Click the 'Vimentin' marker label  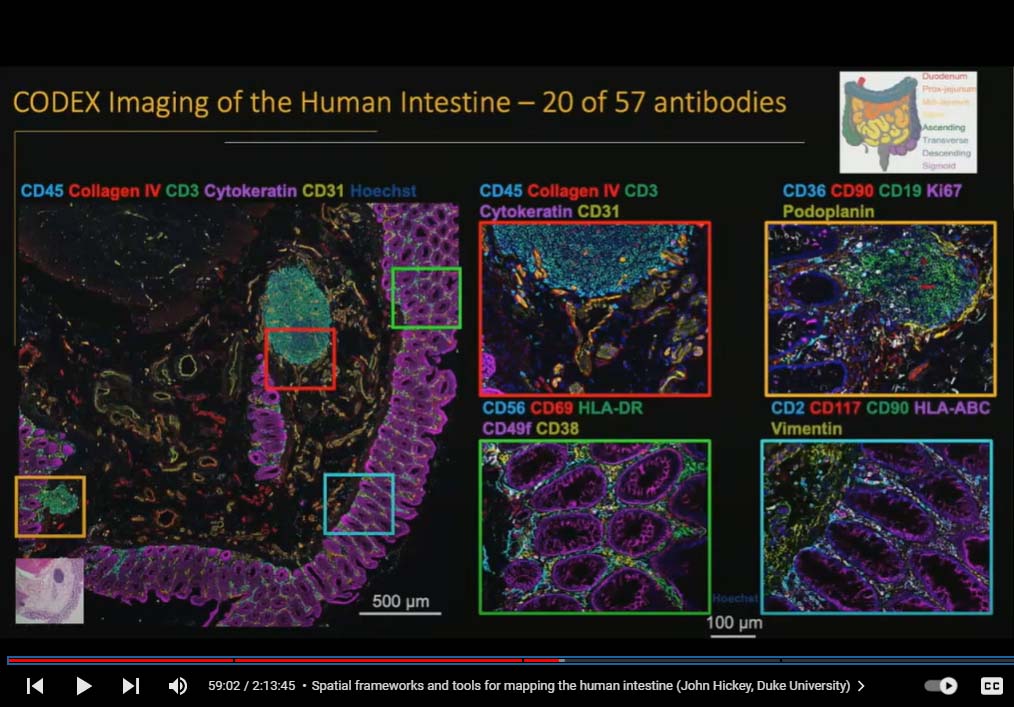point(806,429)
